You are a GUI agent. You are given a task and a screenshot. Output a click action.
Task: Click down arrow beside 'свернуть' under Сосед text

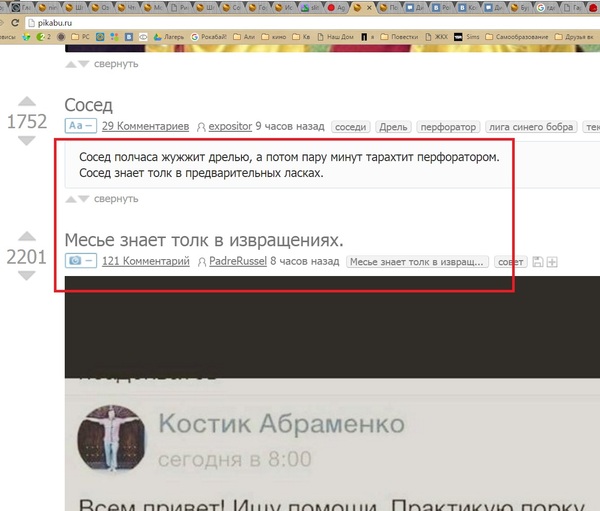pos(83,199)
